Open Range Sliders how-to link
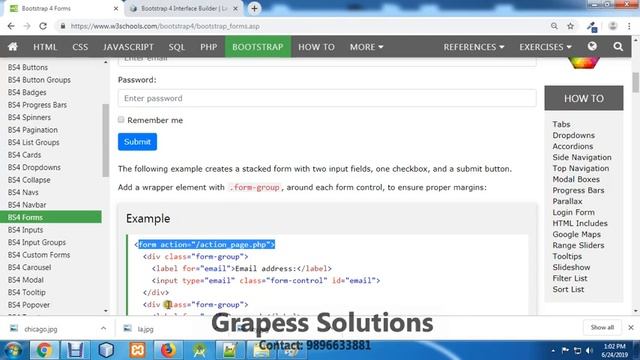 tap(578, 245)
